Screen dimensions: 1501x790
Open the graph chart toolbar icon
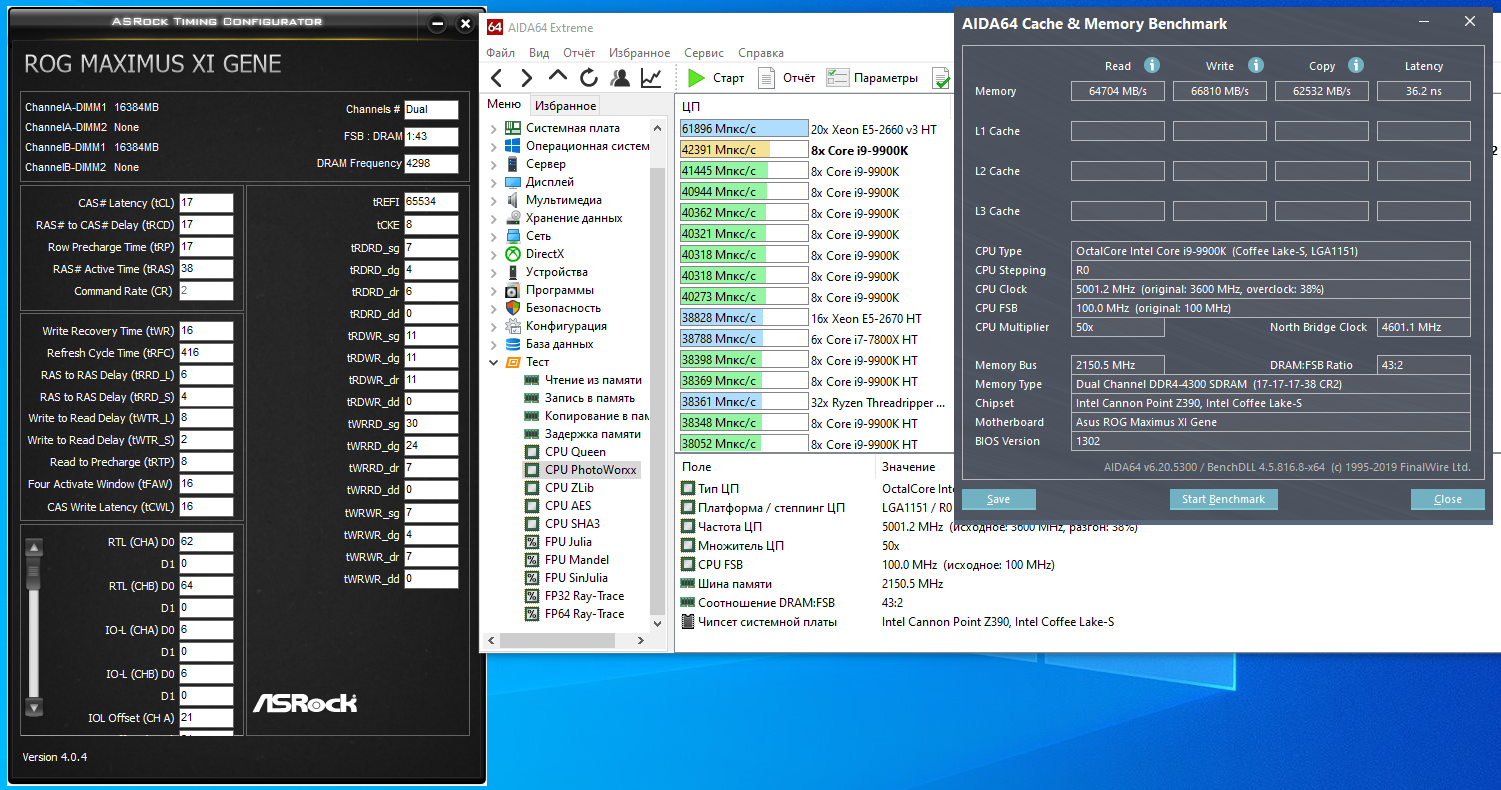[x=651, y=78]
